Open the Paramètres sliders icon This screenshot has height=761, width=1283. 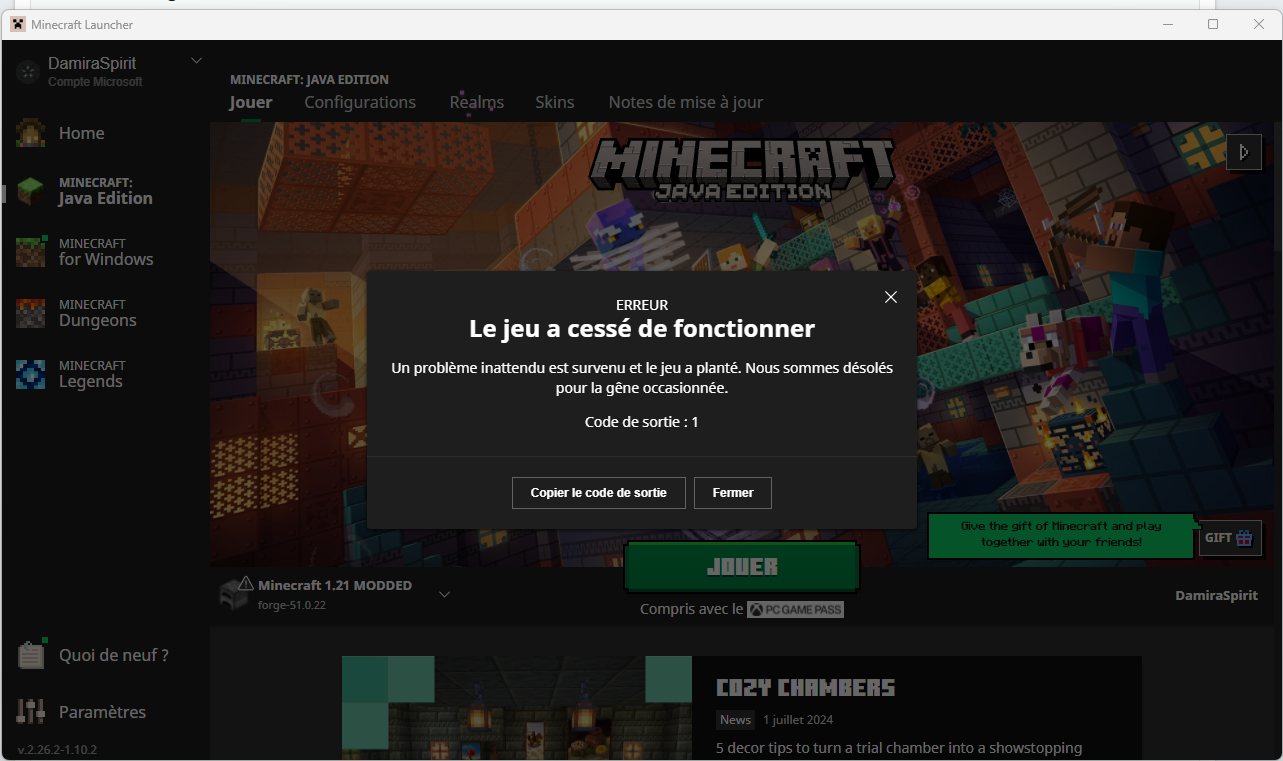[31, 711]
